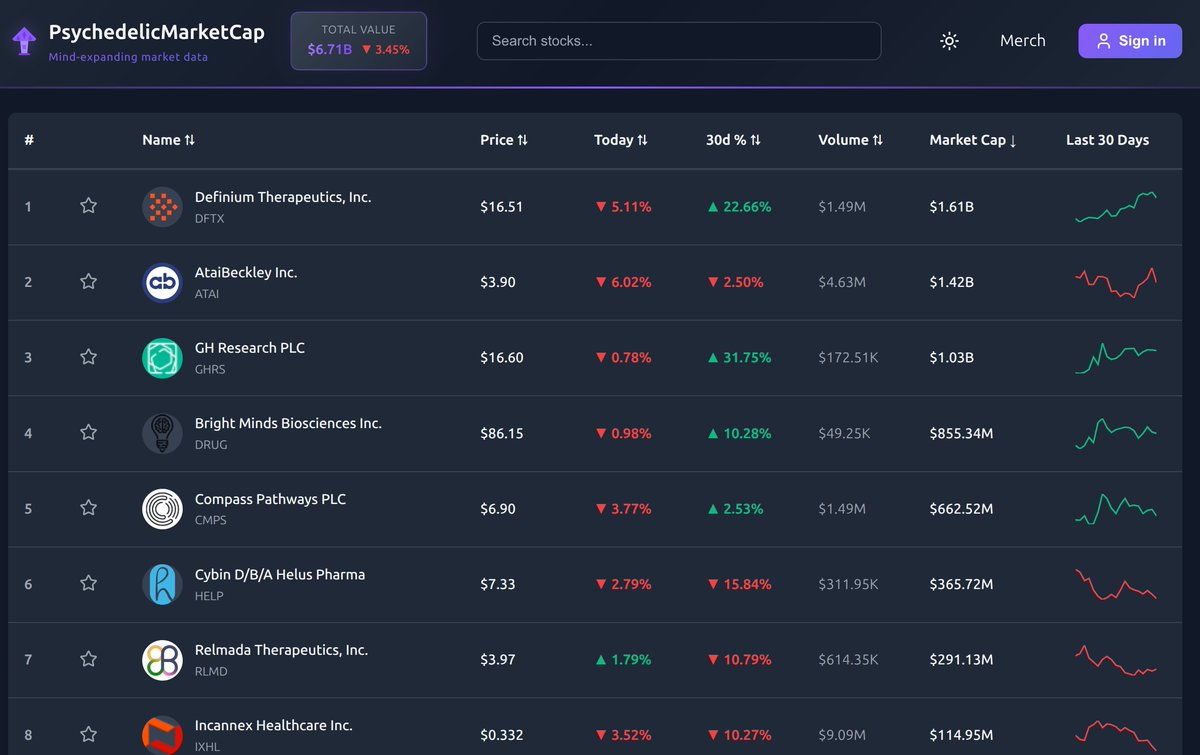Click the Bright Minds DRUG logo icon

click(x=162, y=433)
